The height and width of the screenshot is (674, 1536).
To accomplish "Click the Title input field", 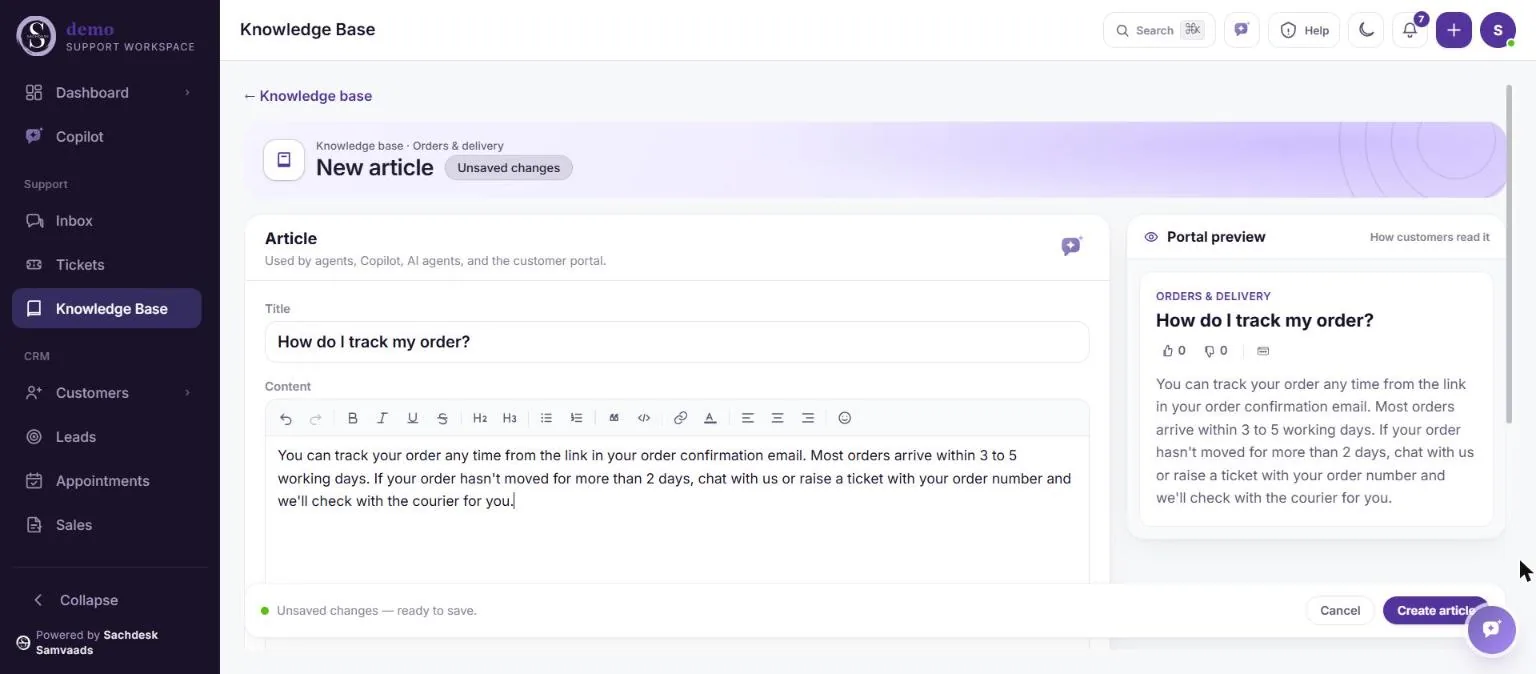I will click(x=676, y=342).
